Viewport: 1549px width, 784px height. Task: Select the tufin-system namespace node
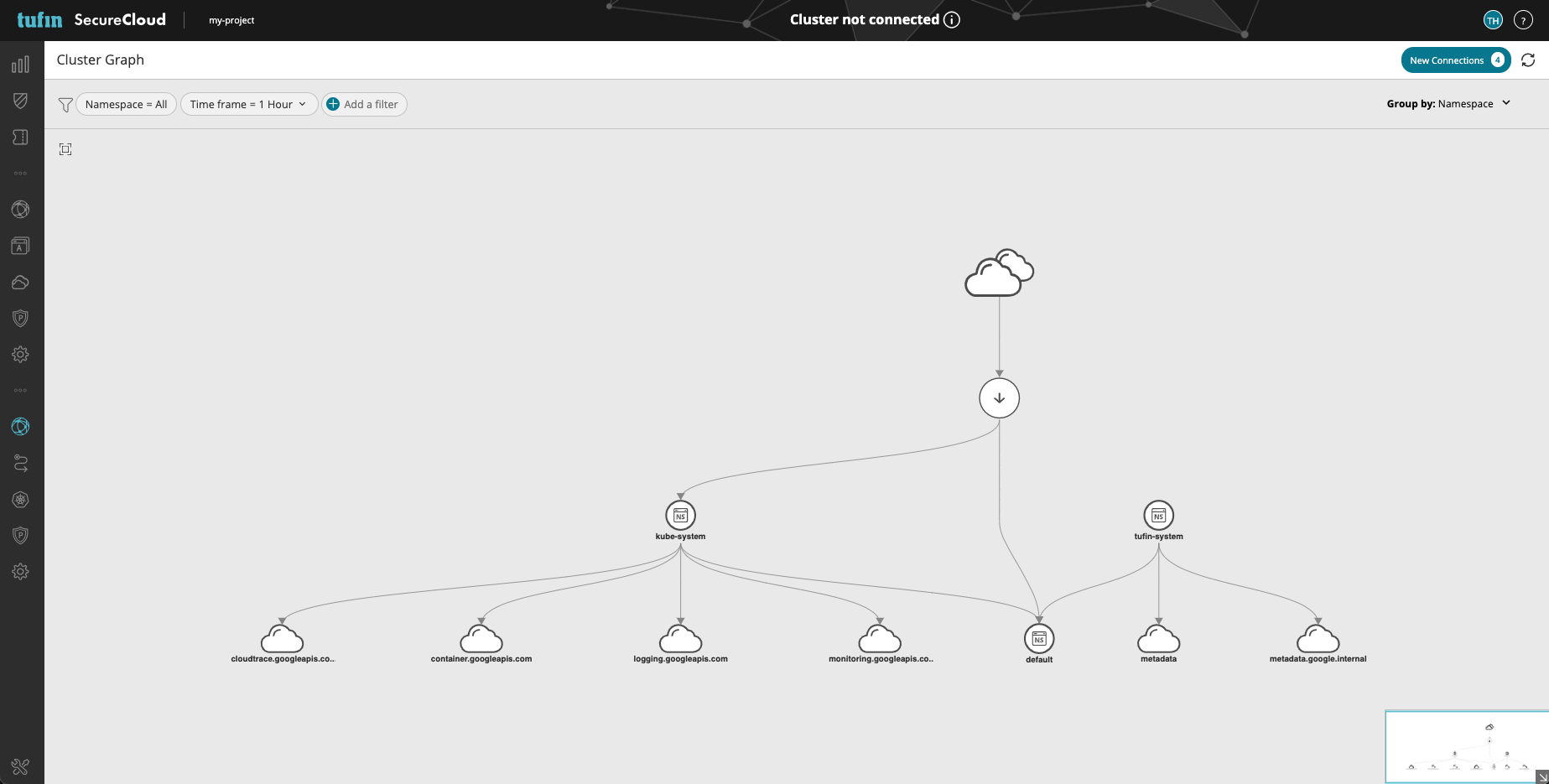pyautogui.click(x=1159, y=516)
